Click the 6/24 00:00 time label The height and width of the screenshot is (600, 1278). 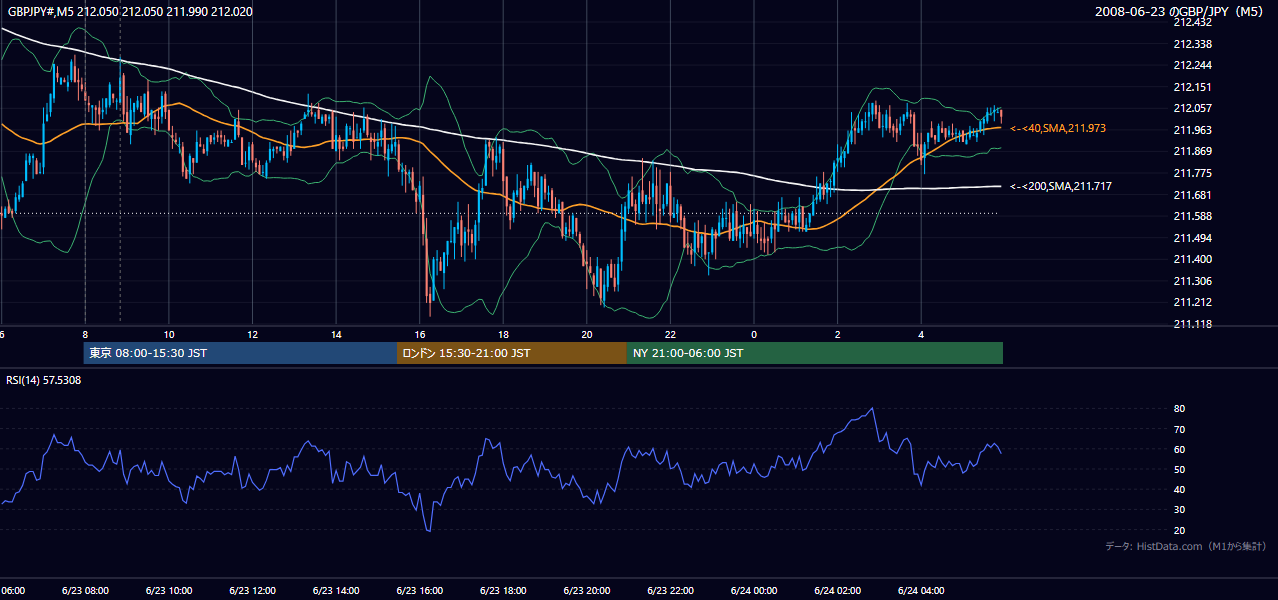(754, 590)
